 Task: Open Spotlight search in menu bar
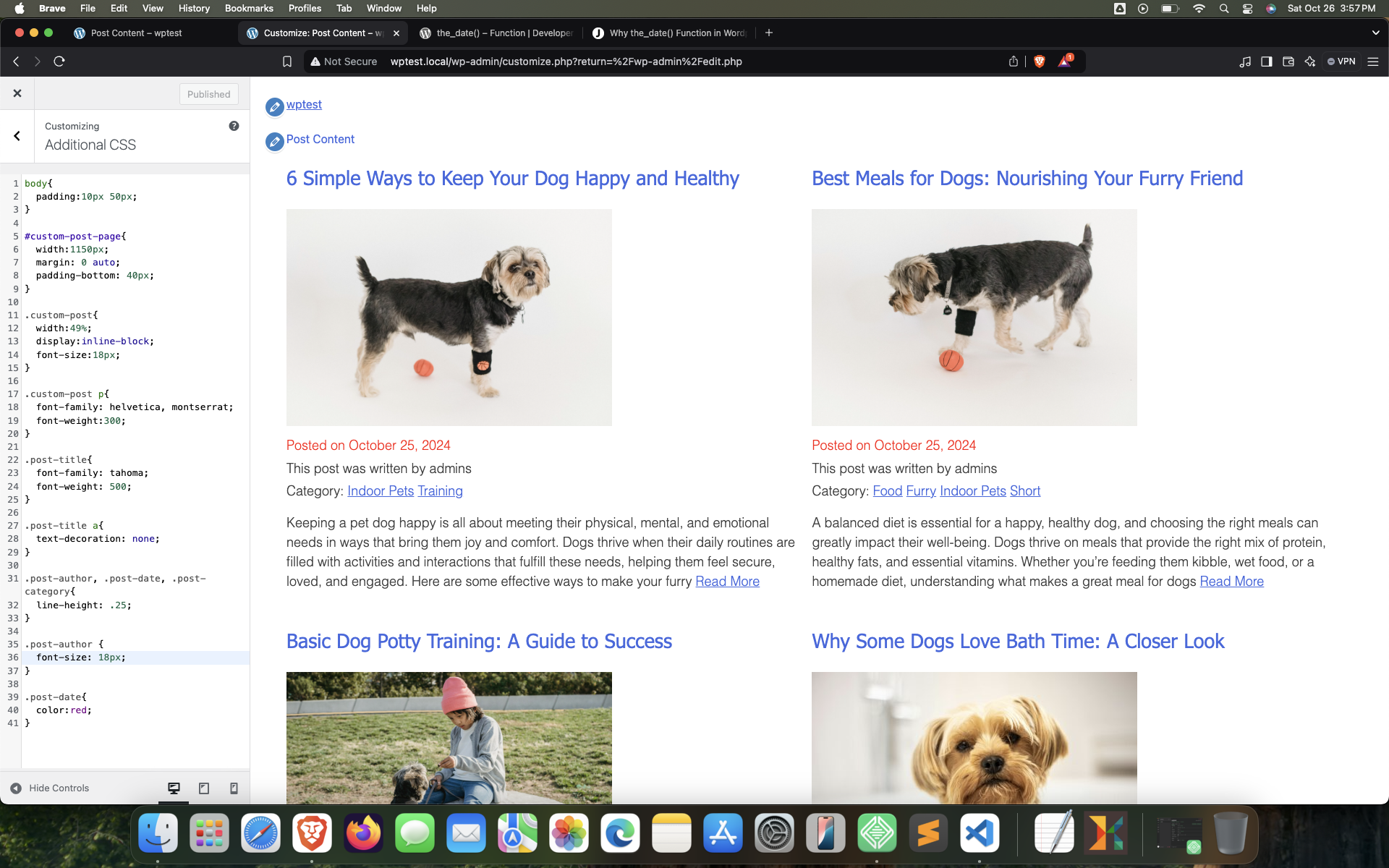click(x=1223, y=9)
